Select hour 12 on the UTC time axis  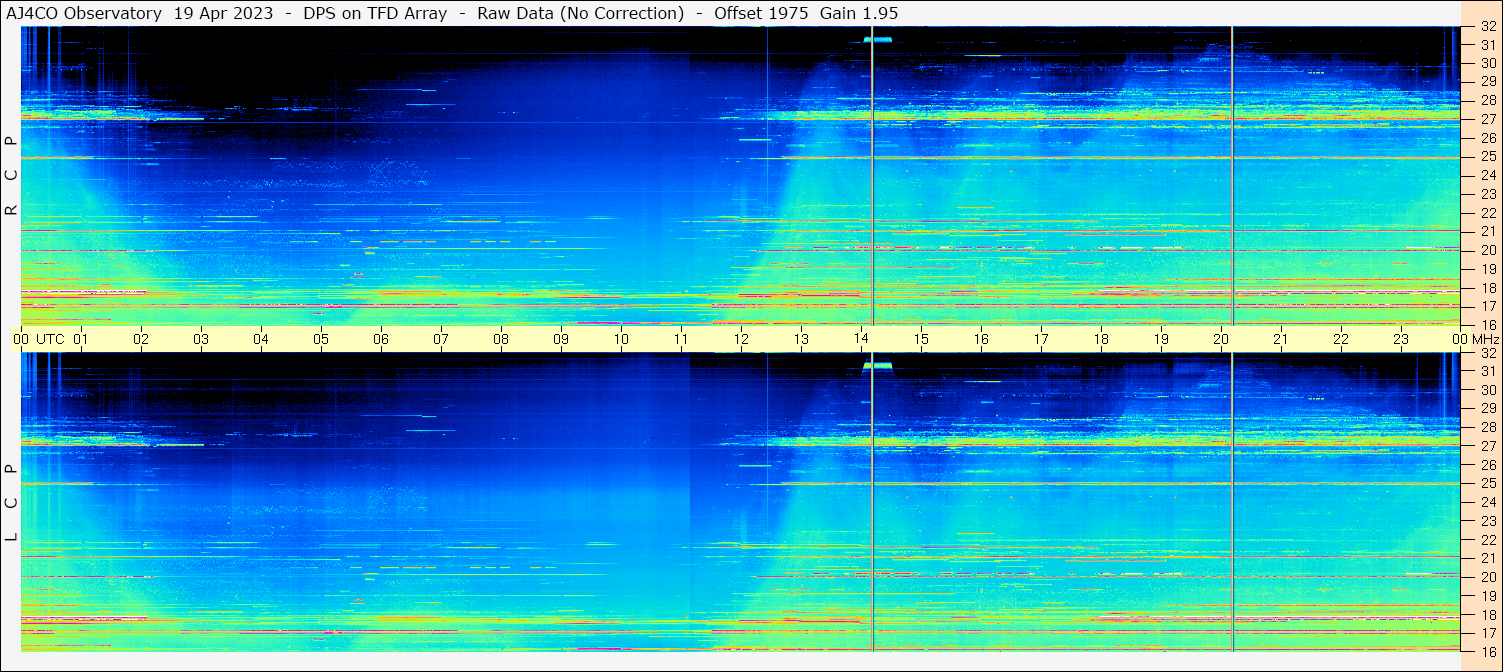[x=741, y=339]
